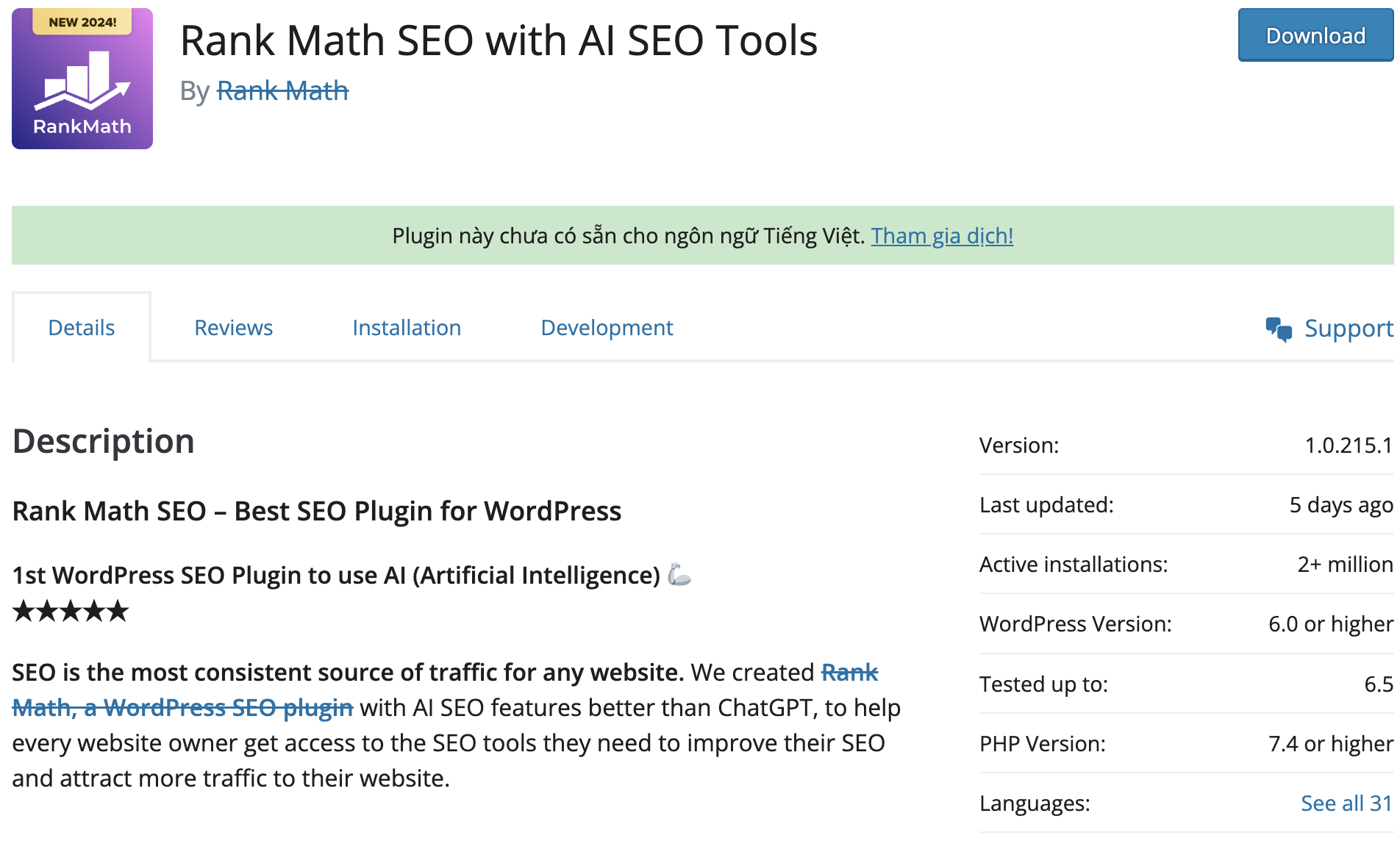
Task: Select the Details tab
Action: (x=82, y=328)
